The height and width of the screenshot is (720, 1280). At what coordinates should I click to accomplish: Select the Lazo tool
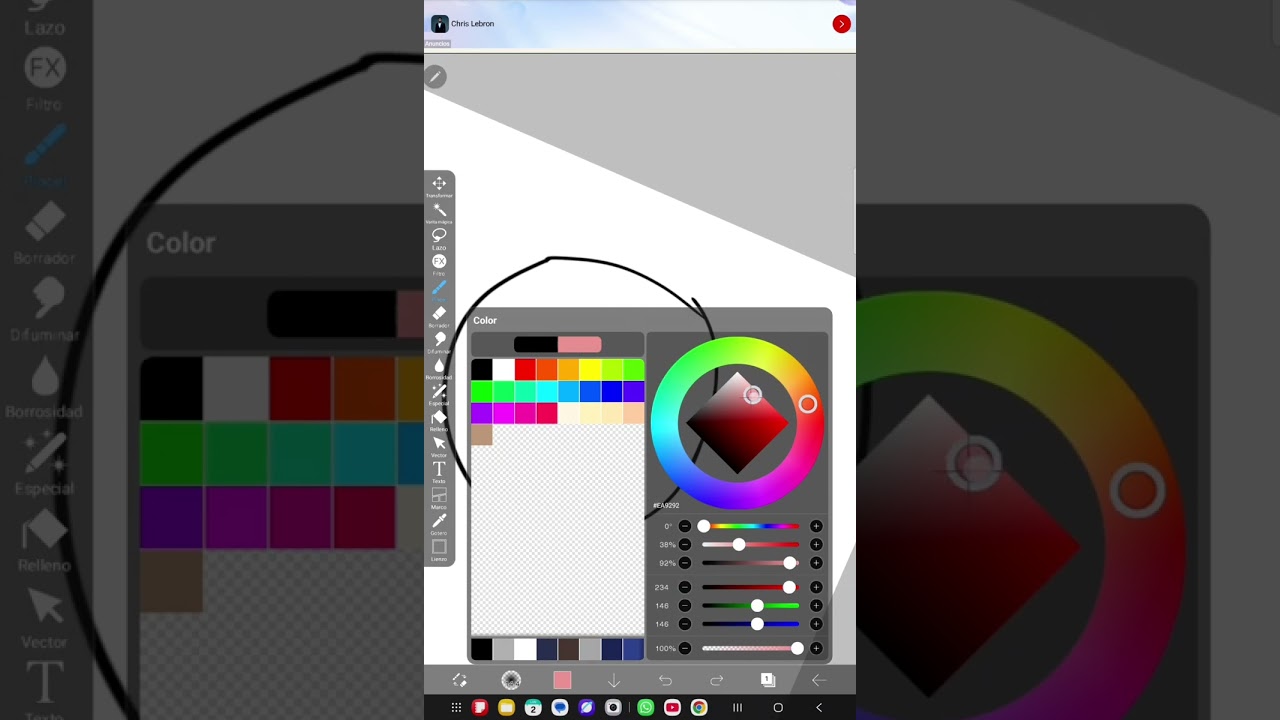tap(439, 238)
